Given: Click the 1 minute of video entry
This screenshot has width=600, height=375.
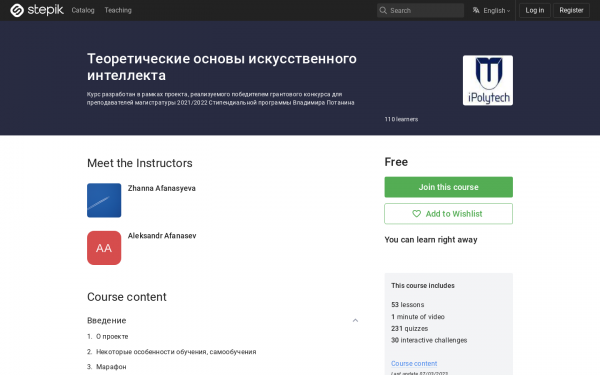Looking at the screenshot, I should tap(418, 316).
